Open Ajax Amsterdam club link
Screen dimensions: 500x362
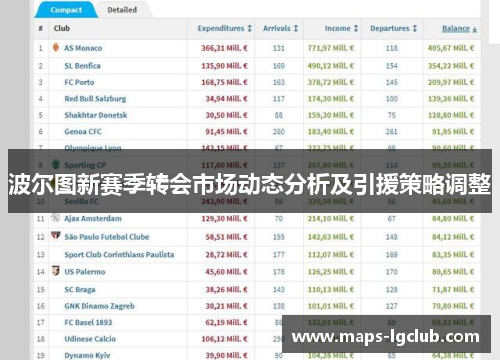(93, 219)
